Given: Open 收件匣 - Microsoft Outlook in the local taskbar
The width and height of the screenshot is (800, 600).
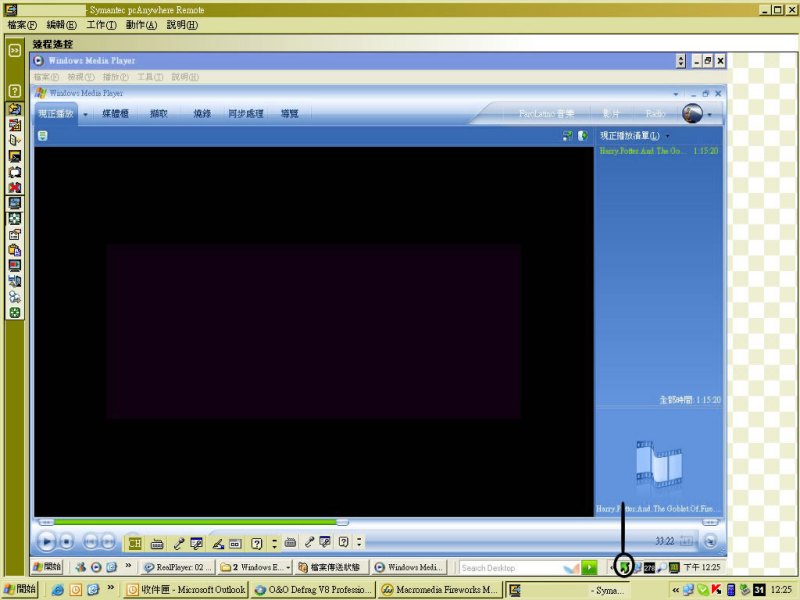Looking at the screenshot, I should [x=186, y=590].
